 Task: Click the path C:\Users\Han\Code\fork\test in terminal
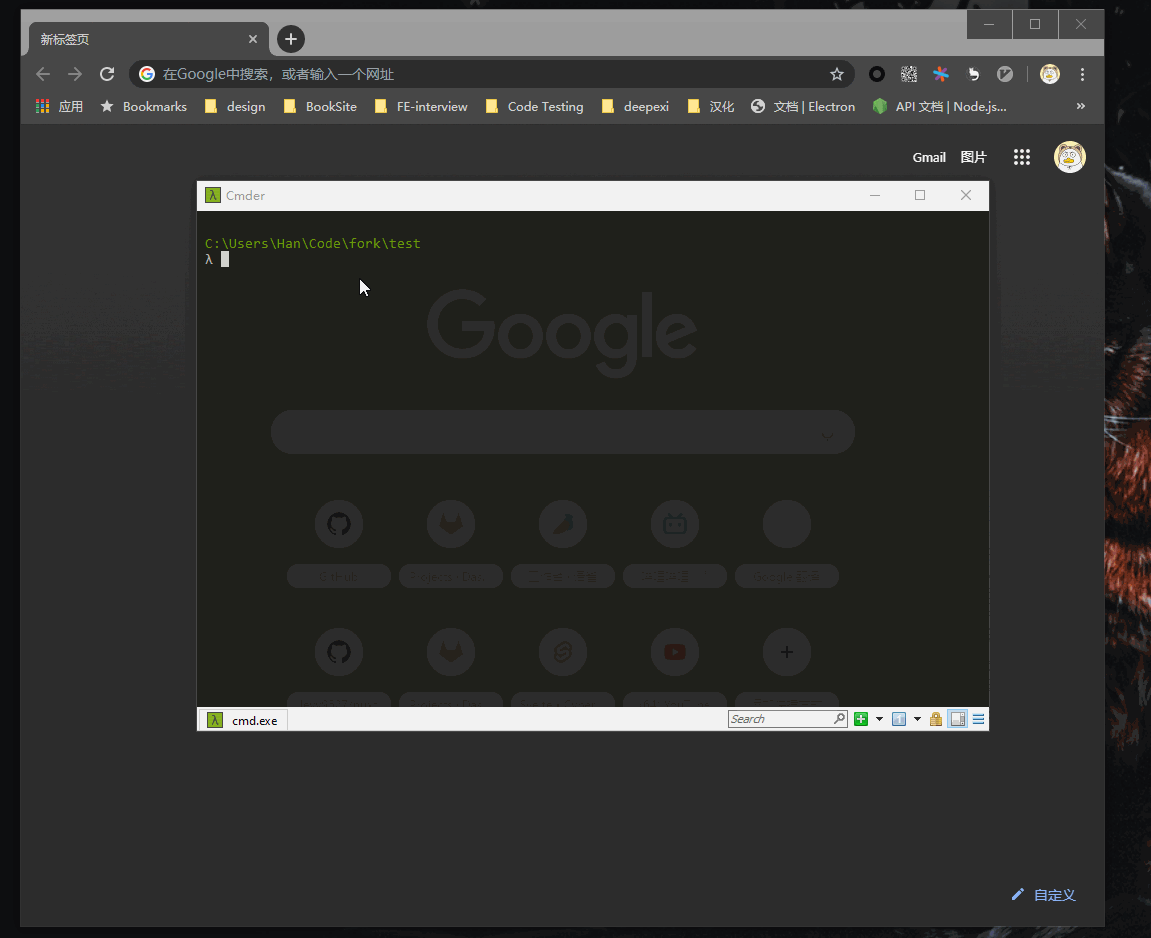point(313,243)
